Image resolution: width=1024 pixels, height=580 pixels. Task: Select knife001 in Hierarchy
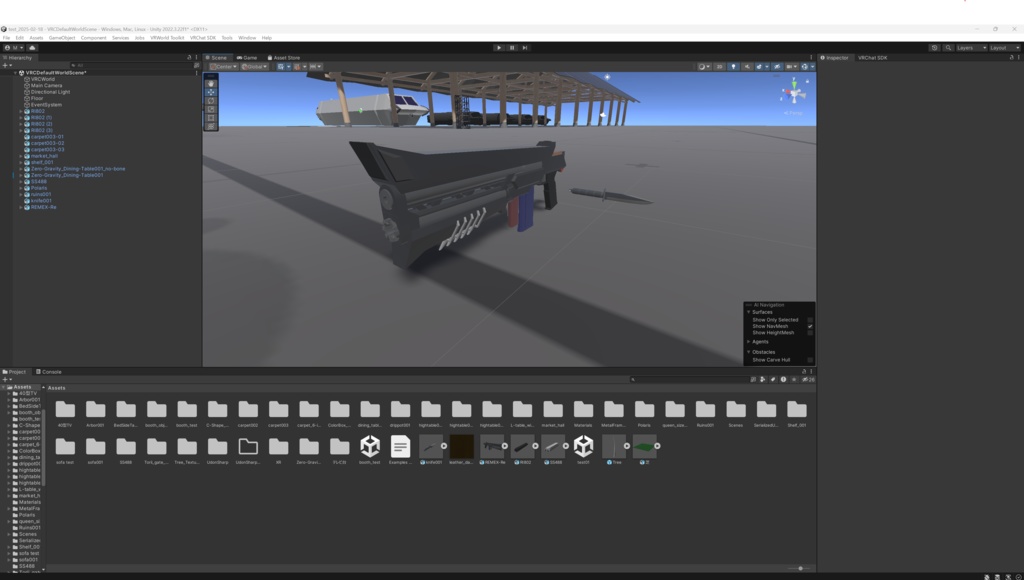pos(41,201)
